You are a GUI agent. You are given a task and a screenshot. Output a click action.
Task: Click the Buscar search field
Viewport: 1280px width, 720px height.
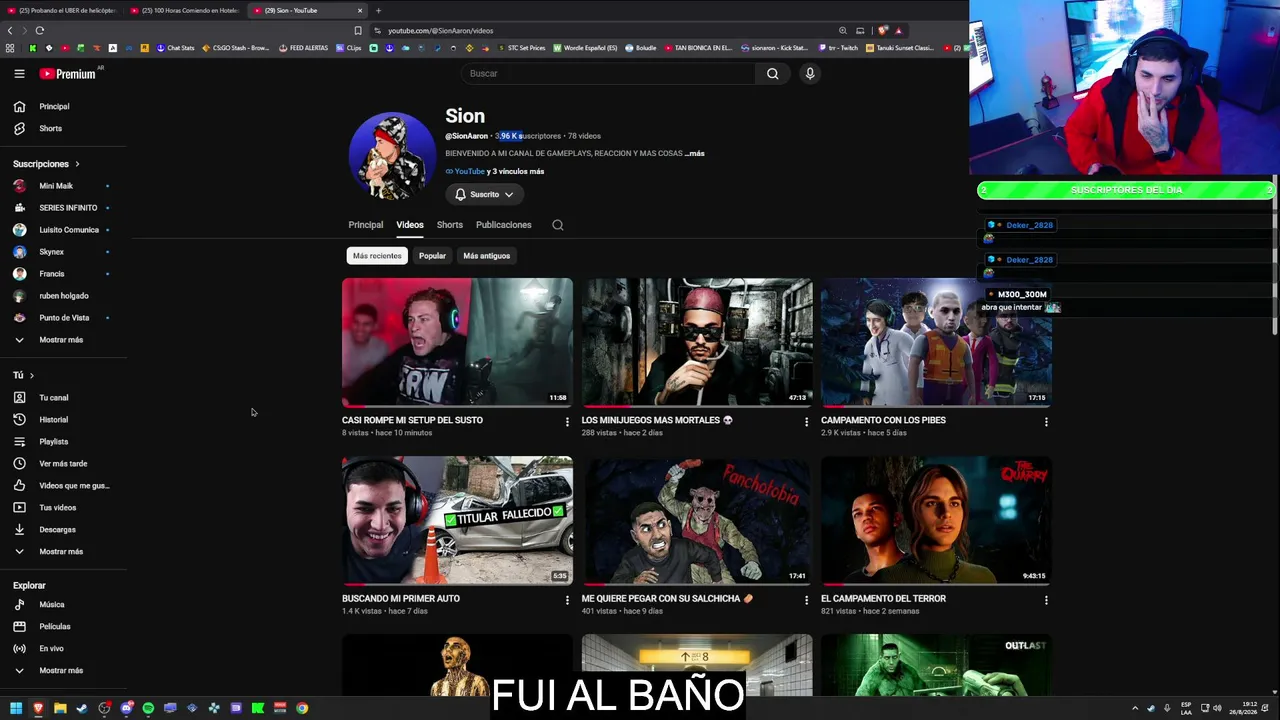tap(607, 73)
